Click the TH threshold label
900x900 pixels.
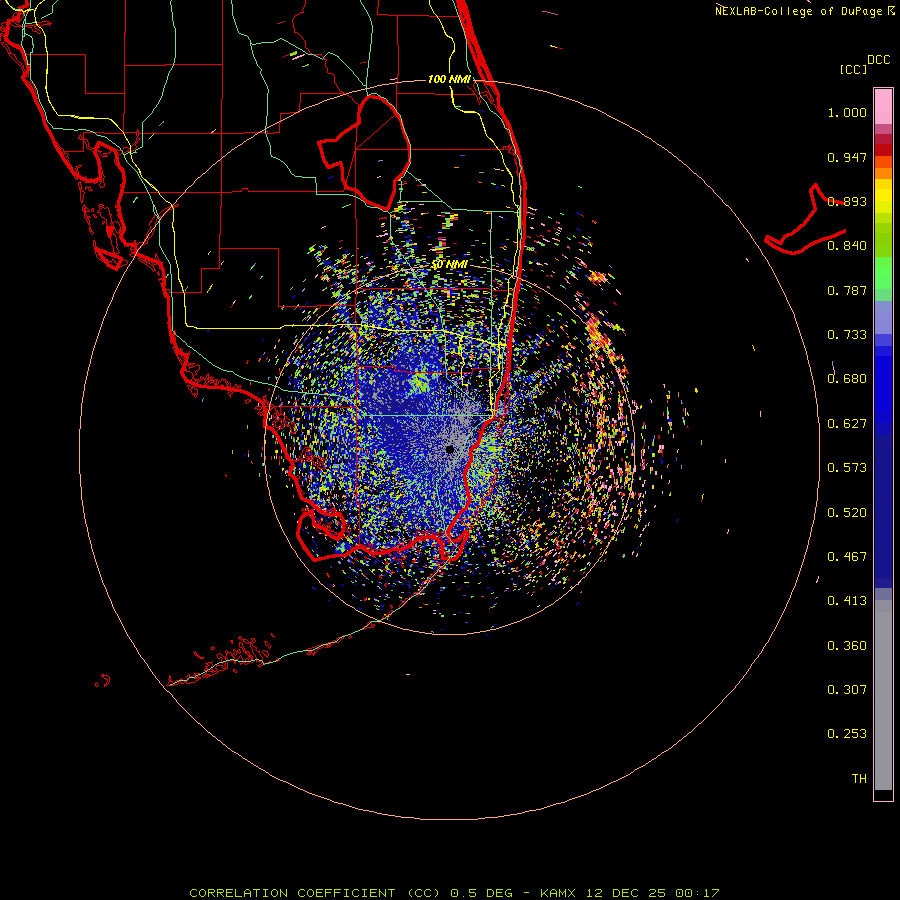click(x=859, y=779)
